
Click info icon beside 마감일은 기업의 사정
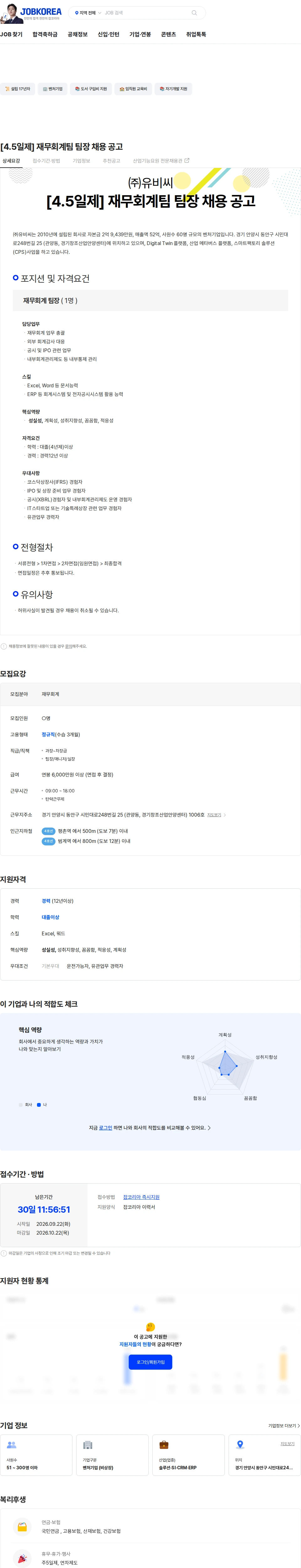pyautogui.click(x=4, y=1253)
